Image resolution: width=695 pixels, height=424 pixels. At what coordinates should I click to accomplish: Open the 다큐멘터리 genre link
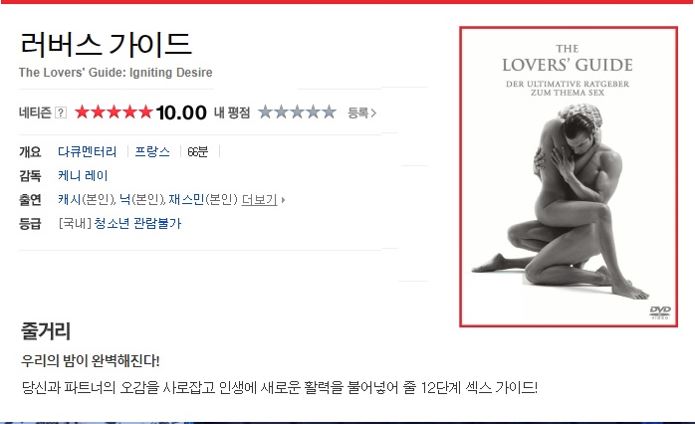click(87, 152)
